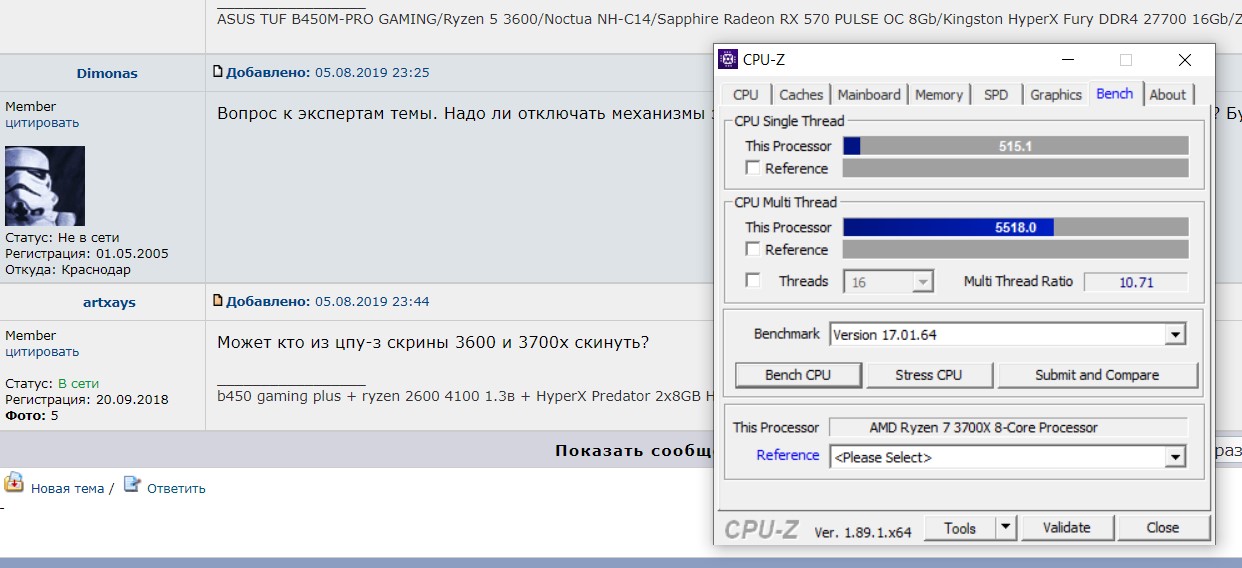1242x568 pixels.
Task: Click the date 05.08.2019 23:25
Action: tap(372, 73)
